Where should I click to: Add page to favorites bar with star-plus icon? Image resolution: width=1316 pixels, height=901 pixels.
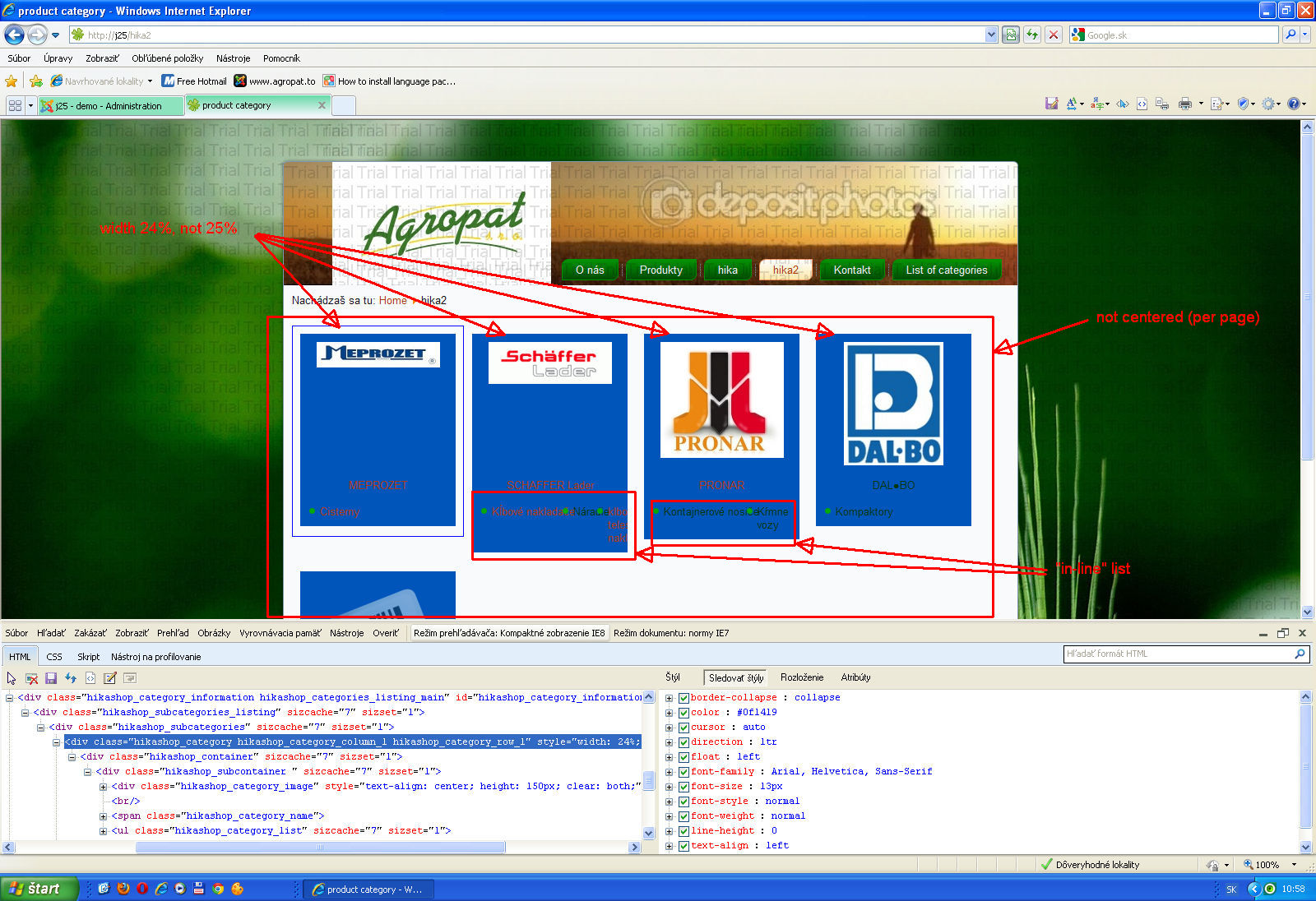pos(36,81)
